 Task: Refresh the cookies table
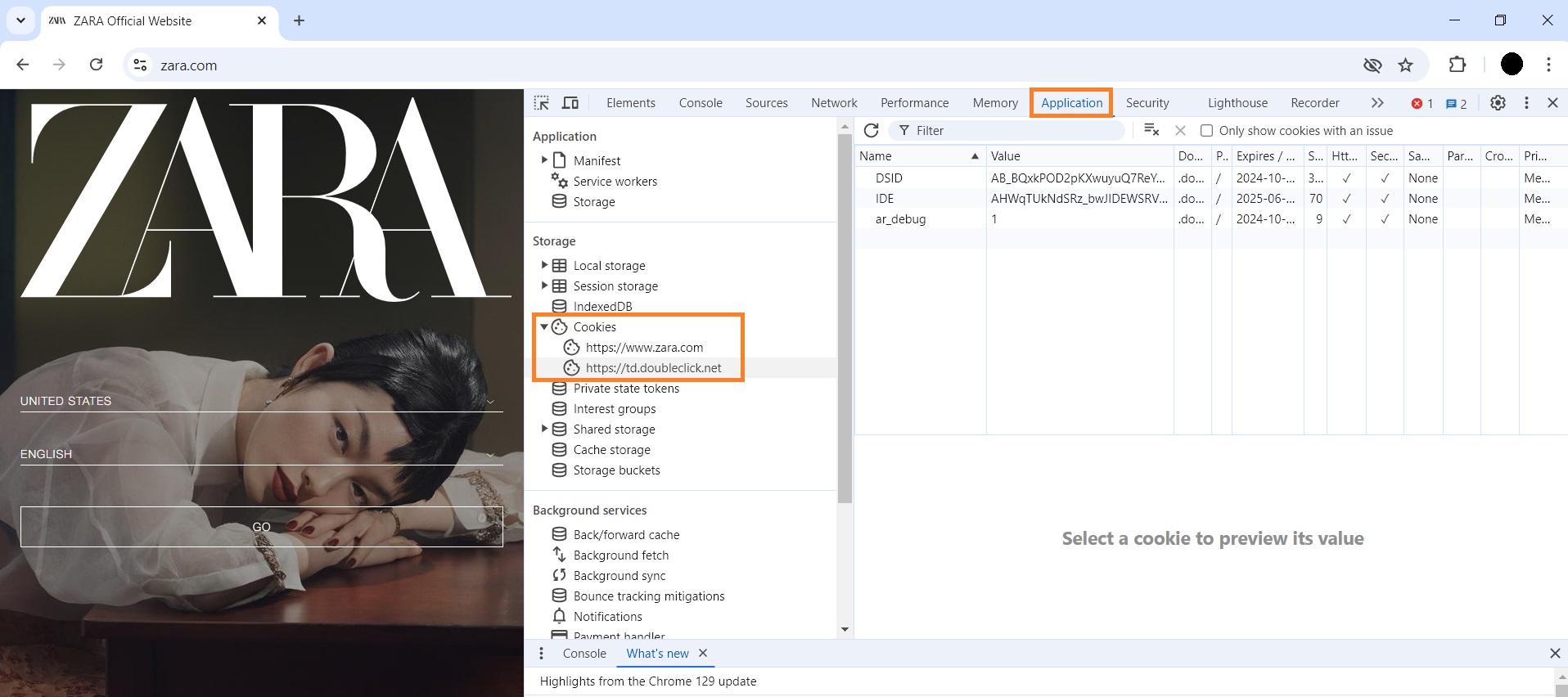pyautogui.click(x=872, y=131)
